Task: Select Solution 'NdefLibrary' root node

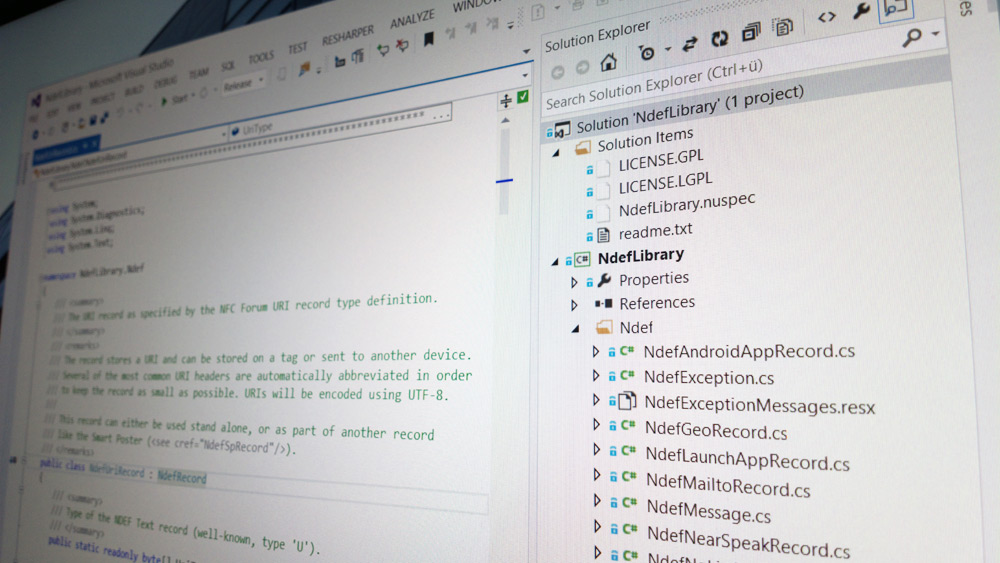Action: (x=690, y=108)
